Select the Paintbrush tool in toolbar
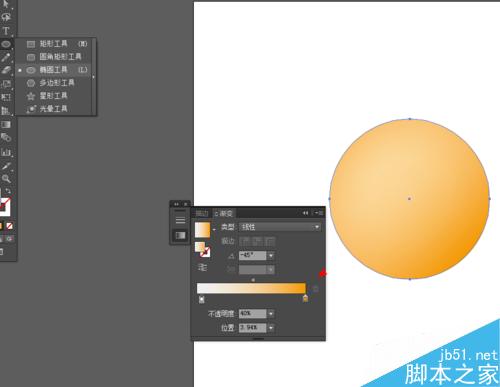The height and width of the screenshot is (387, 500). tap(6, 57)
